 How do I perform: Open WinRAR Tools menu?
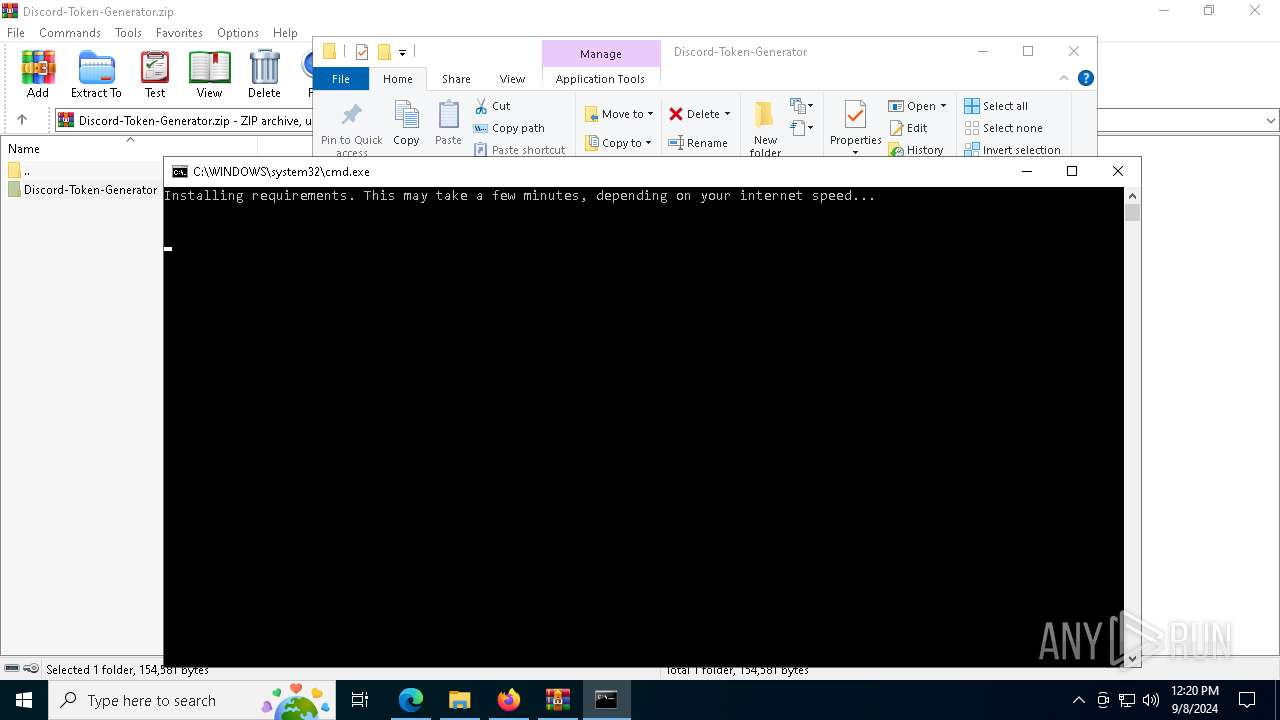tap(128, 33)
